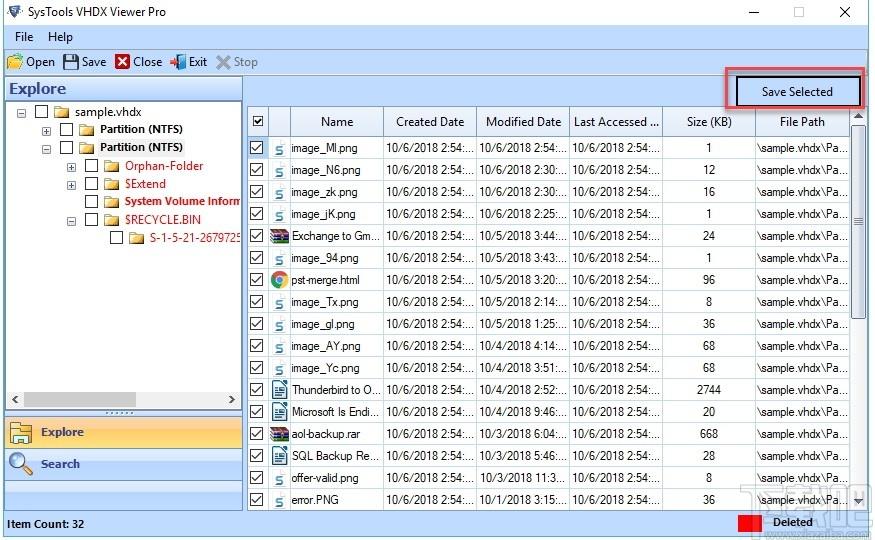Click the SysTools app logo in title bar
The image size is (875, 540).
pyautogui.click(x=15, y=11)
